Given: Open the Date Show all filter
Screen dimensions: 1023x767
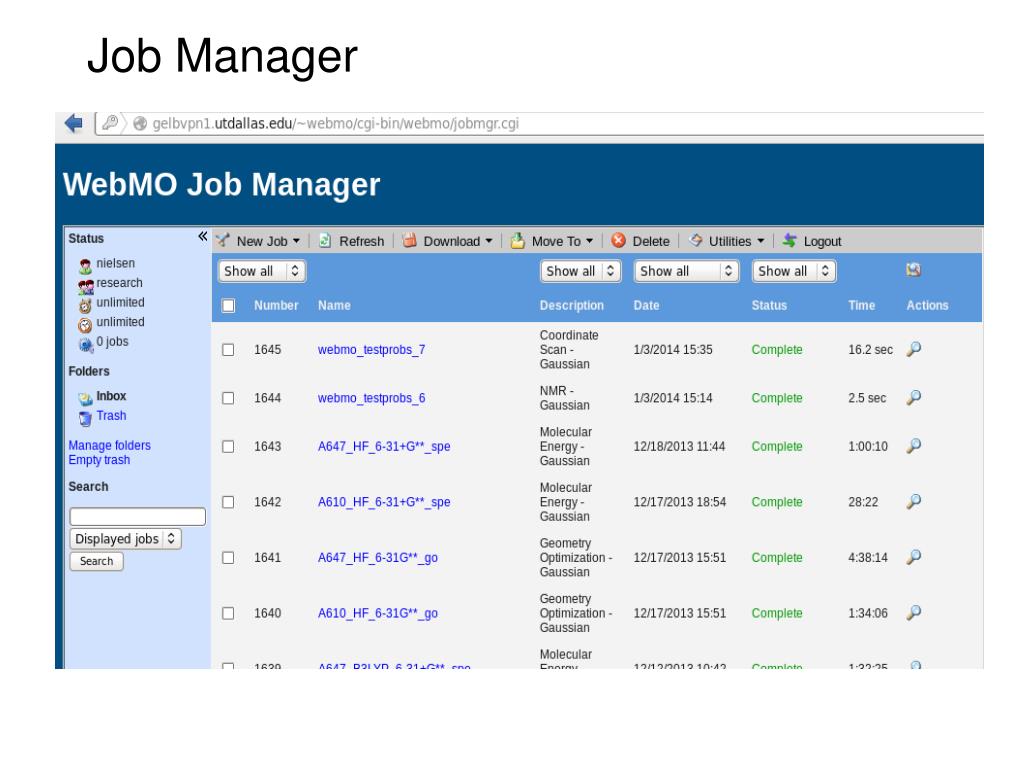Looking at the screenshot, I should pos(686,271).
